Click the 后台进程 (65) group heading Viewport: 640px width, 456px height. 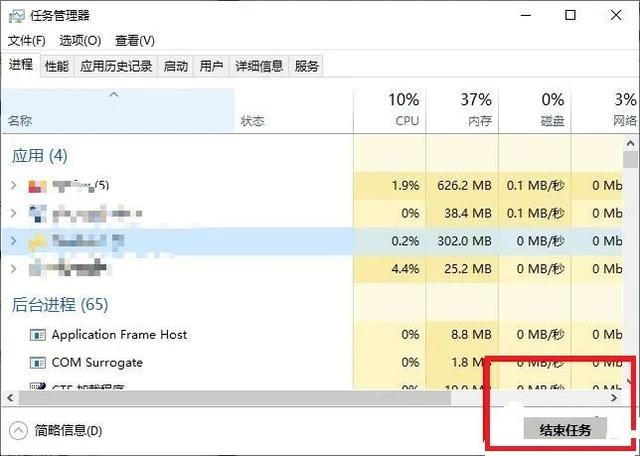coord(60,305)
